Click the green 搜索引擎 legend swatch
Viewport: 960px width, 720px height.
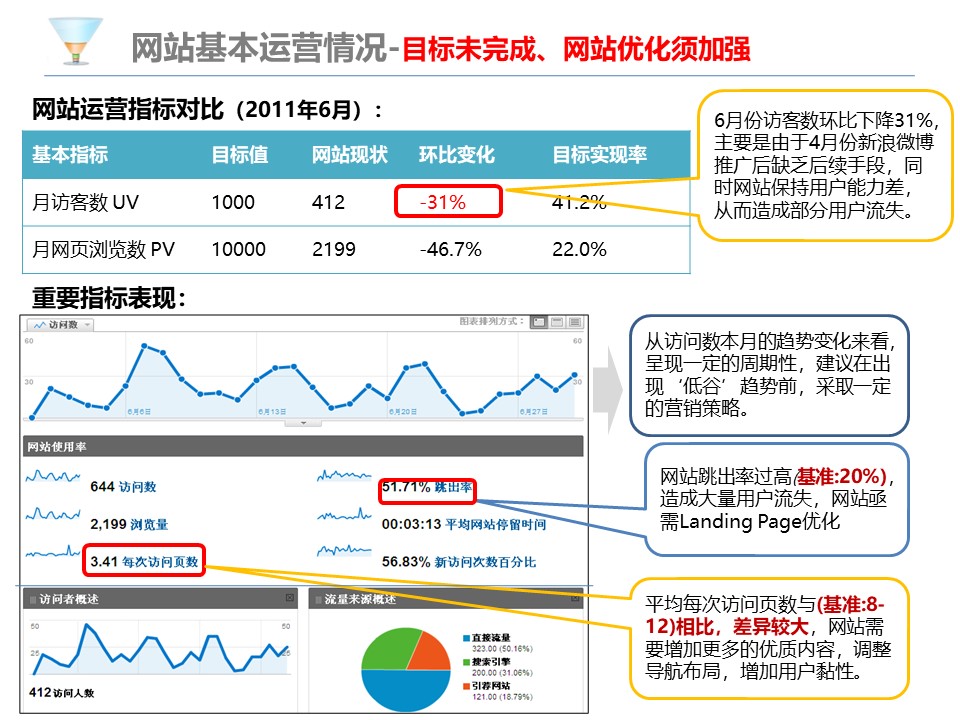tap(467, 662)
